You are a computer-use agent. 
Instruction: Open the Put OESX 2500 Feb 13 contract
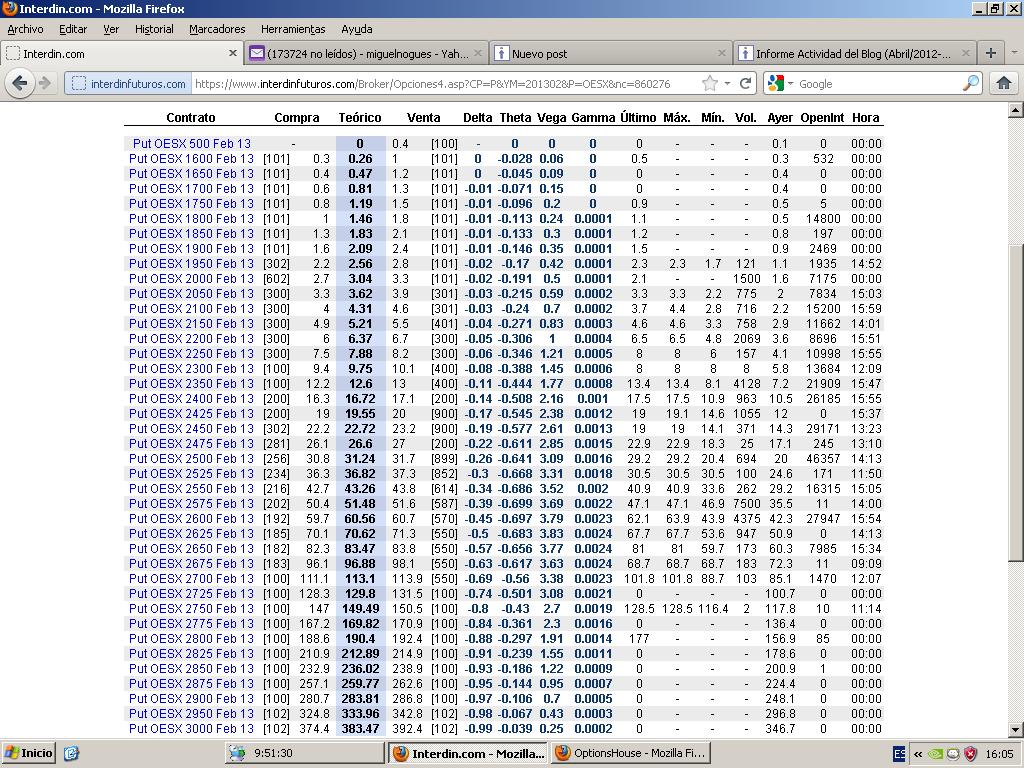click(x=191, y=458)
